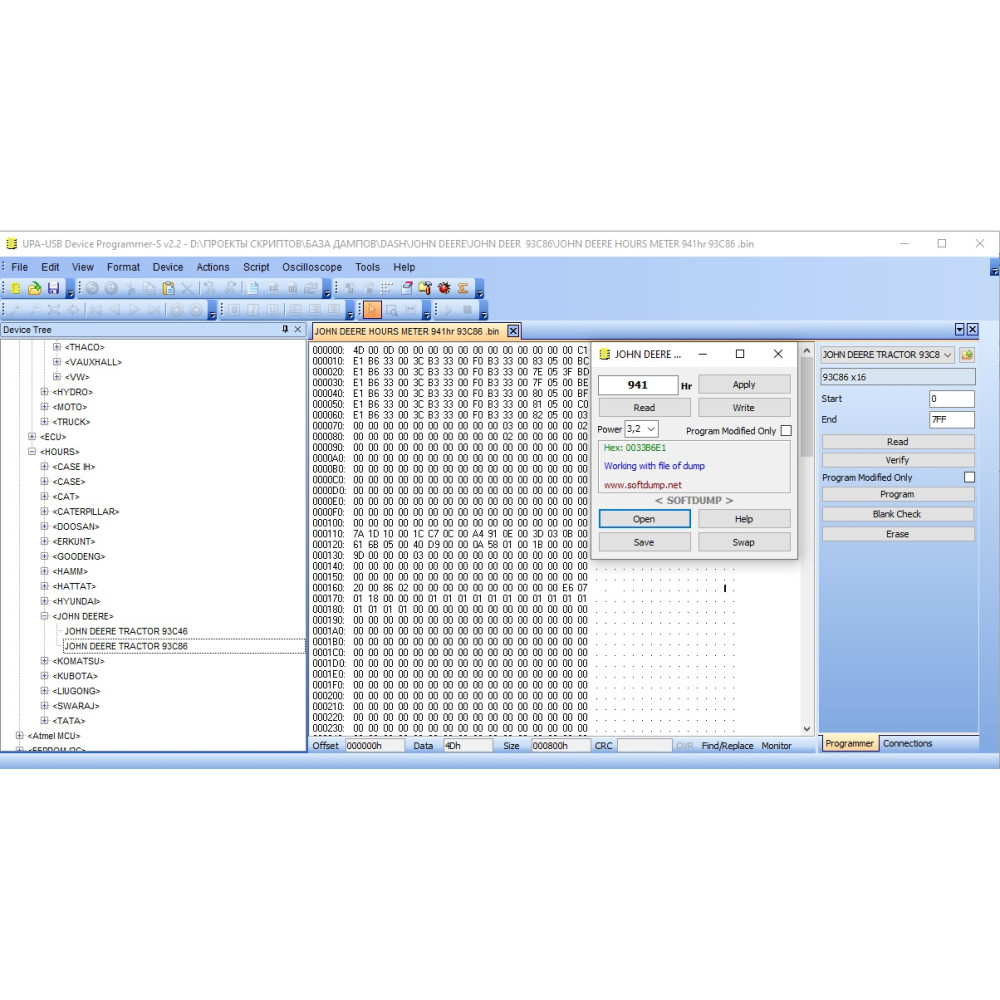This screenshot has width=1000, height=1000.
Task: Click the hex view vertical scrollbar thumb
Action: click(807, 408)
